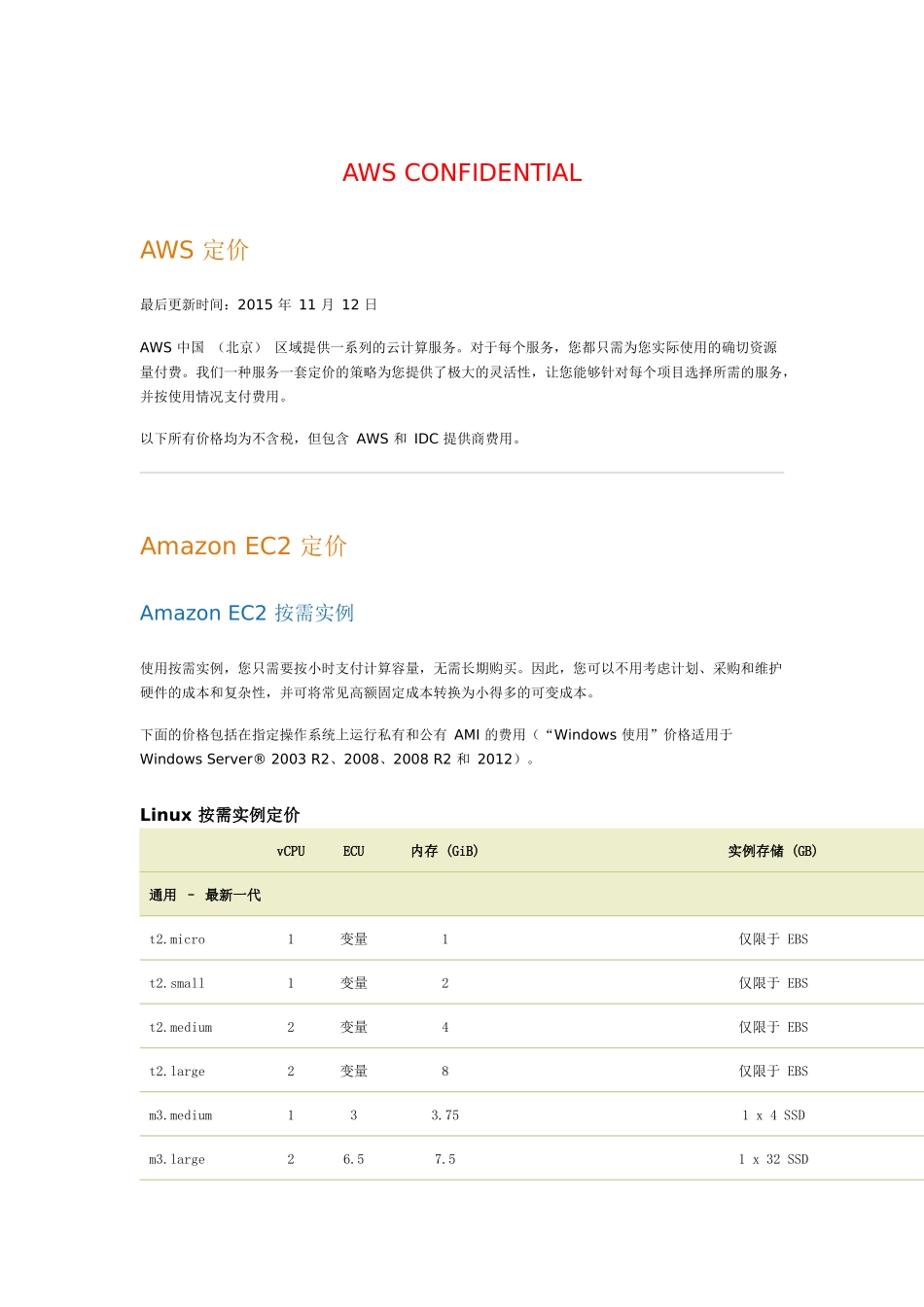Click '1 x 4 SSD' storage cell
Image resolution: width=924 pixels, height=1307 pixels.
pyautogui.click(x=773, y=1115)
